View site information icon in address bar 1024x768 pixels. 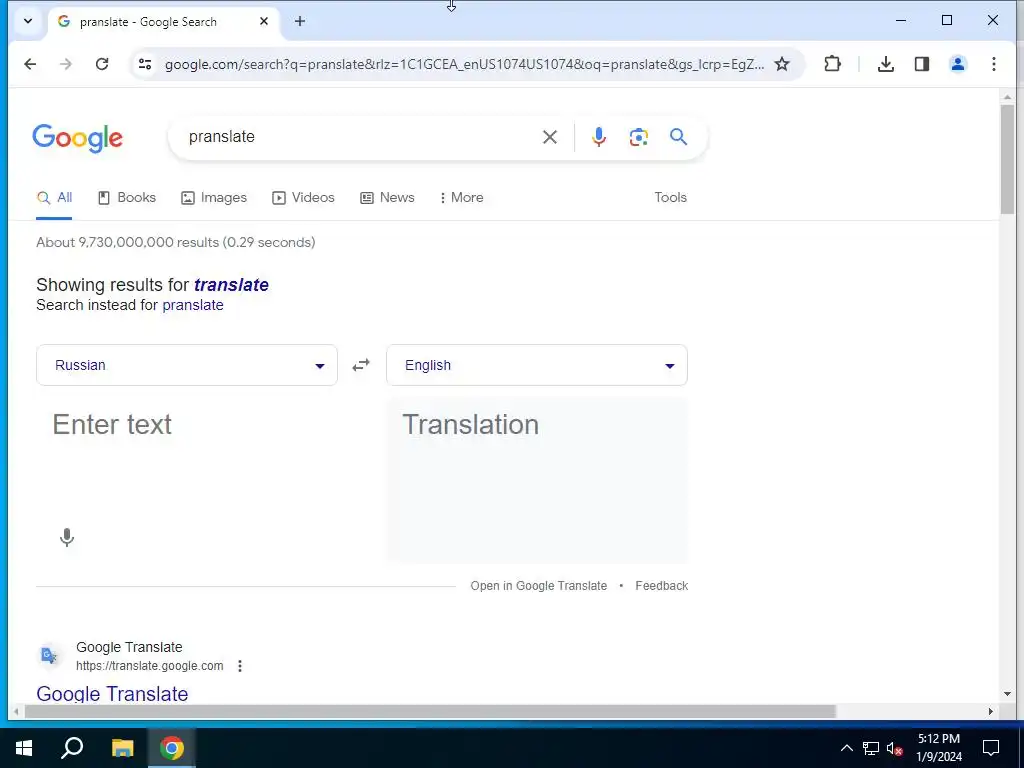click(145, 64)
